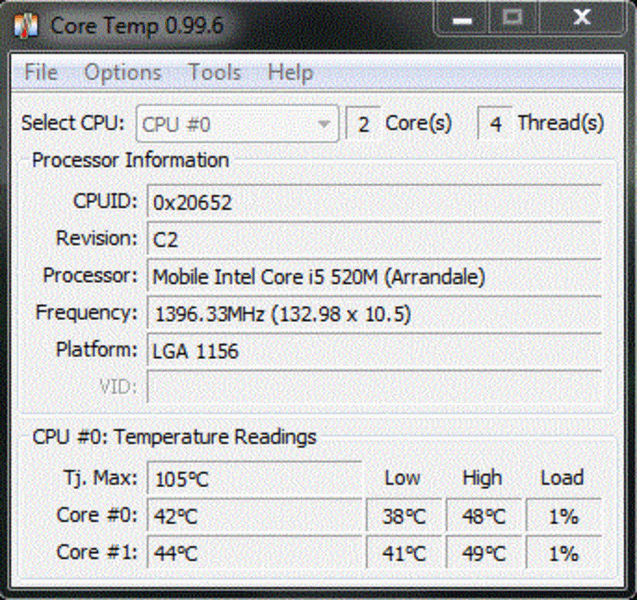Click the core count box showing 2
This screenshot has width=637, height=600.
(363, 123)
